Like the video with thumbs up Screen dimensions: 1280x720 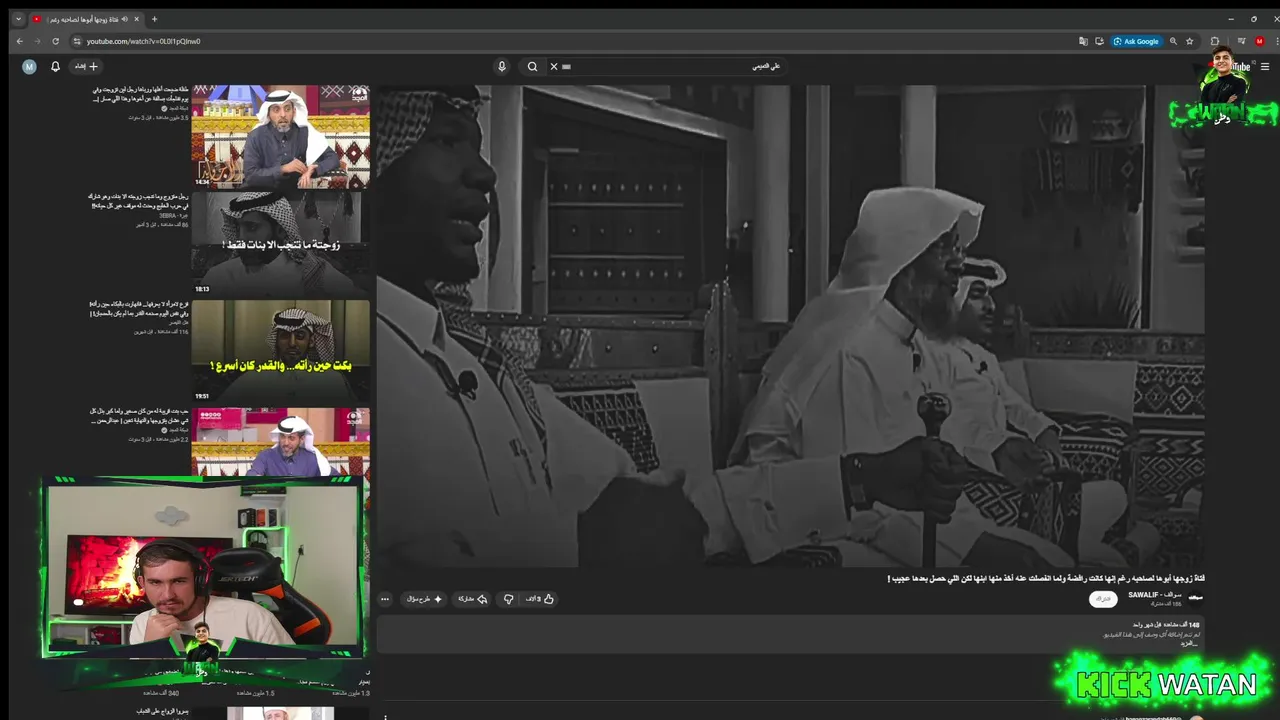pos(541,599)
